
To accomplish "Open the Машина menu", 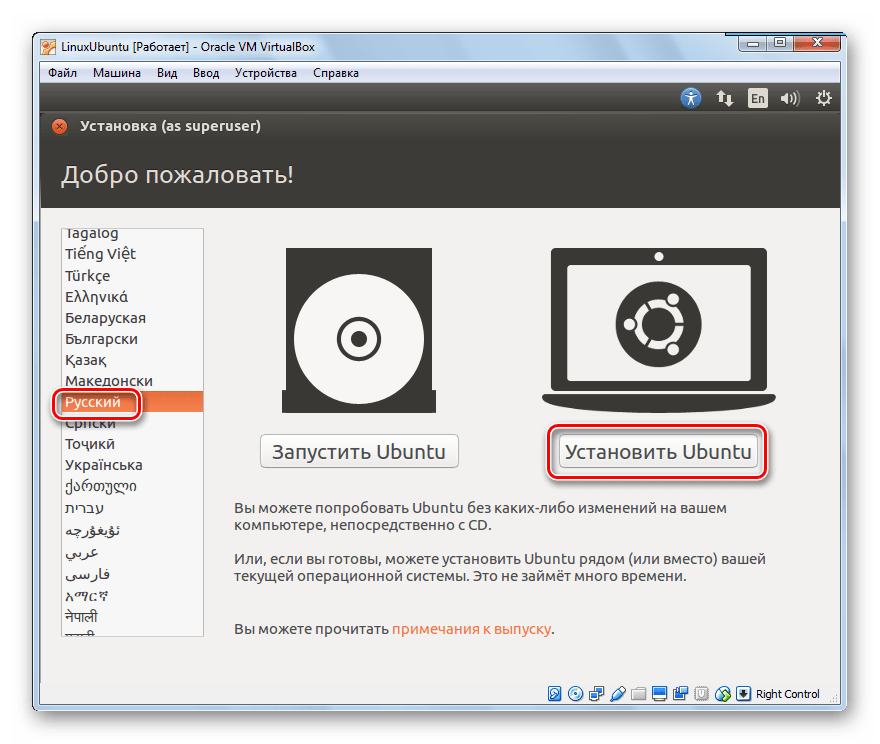I will [x=117, y=73].
